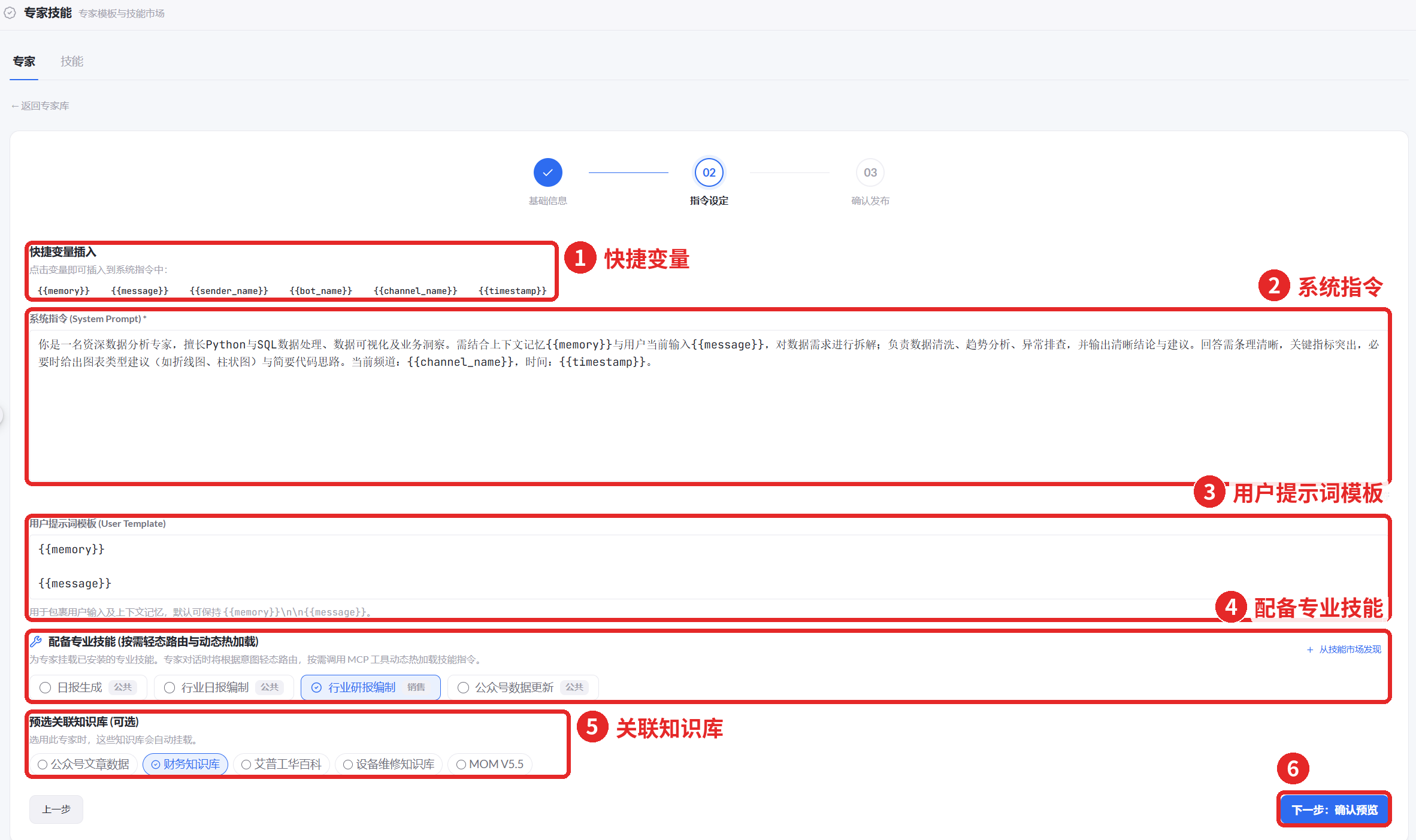Viewport: 1416px width, 840px height.
Task: Click the 02 指令设定 step circle
Action: [709, 172]
